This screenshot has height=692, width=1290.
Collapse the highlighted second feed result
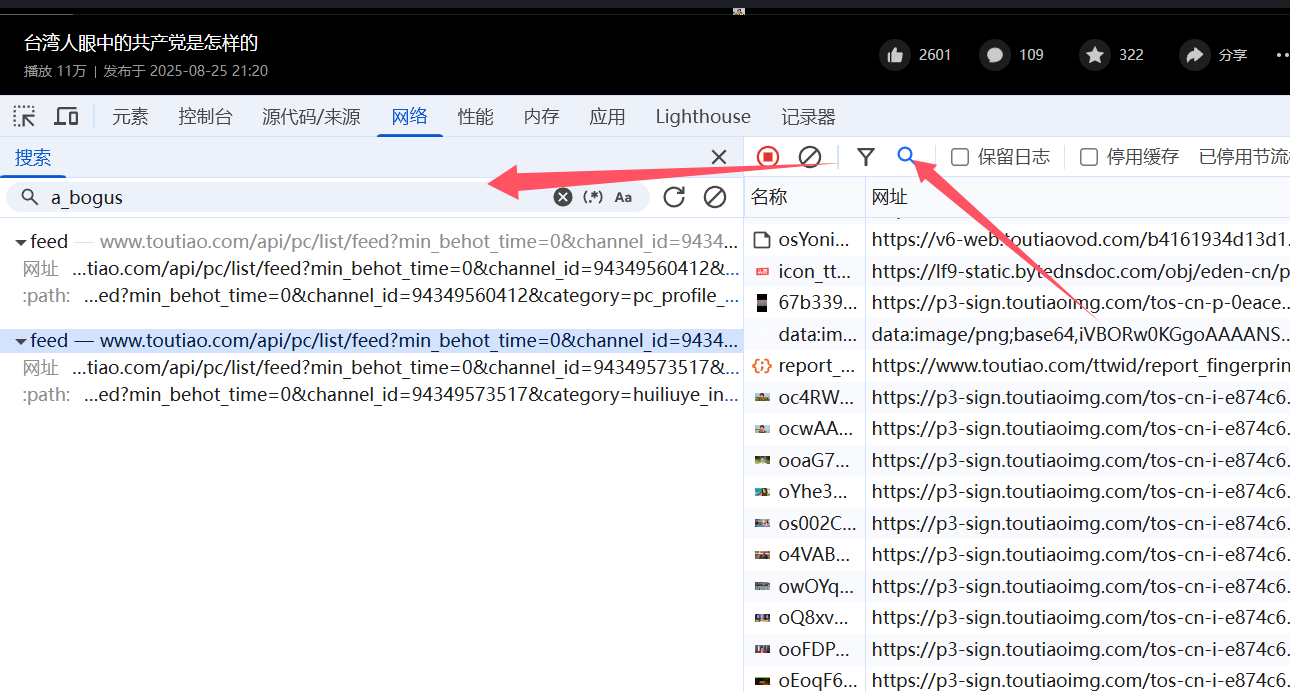(x=21, y=342)
